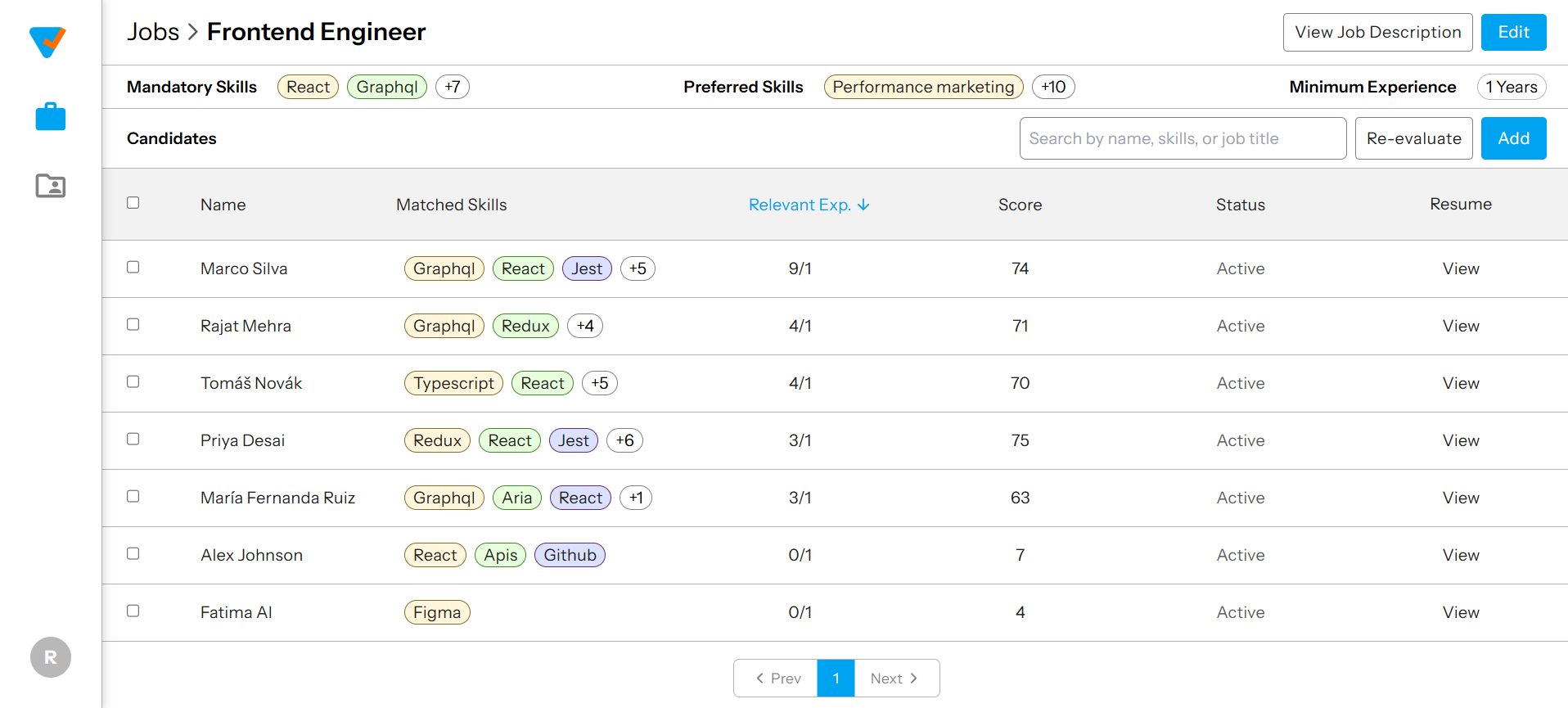This screenshot has height=708, width=1568.
Task: Open the candidates folder icon in sidebar
Action: coord(51,186)
